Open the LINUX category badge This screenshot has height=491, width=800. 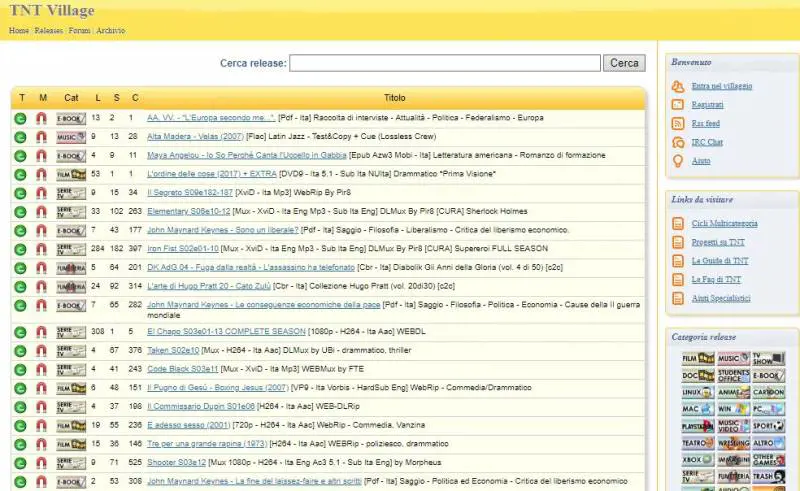[698, 391]
